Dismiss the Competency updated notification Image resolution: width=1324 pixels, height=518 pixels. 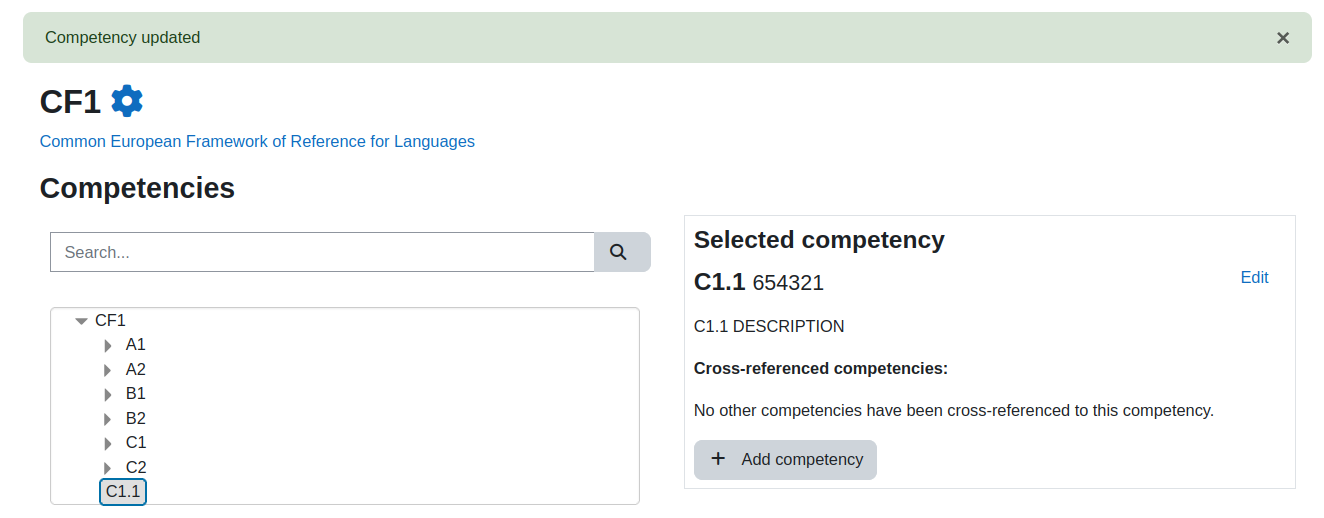coord(1283,38)
